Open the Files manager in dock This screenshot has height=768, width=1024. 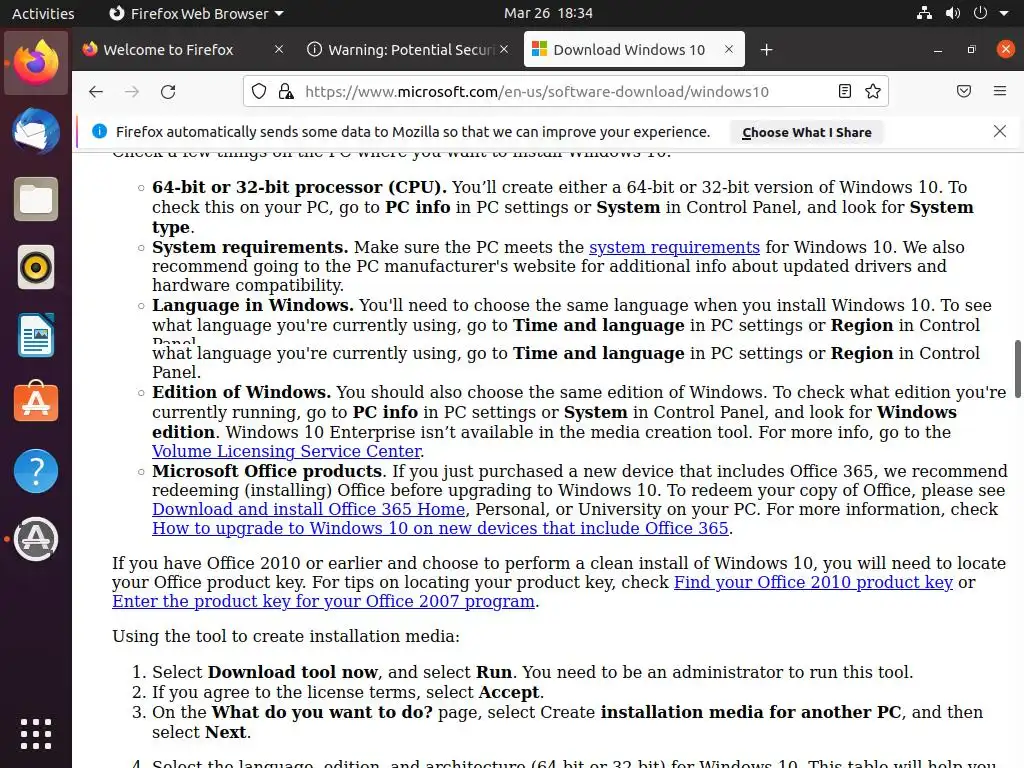coord(36,199)
